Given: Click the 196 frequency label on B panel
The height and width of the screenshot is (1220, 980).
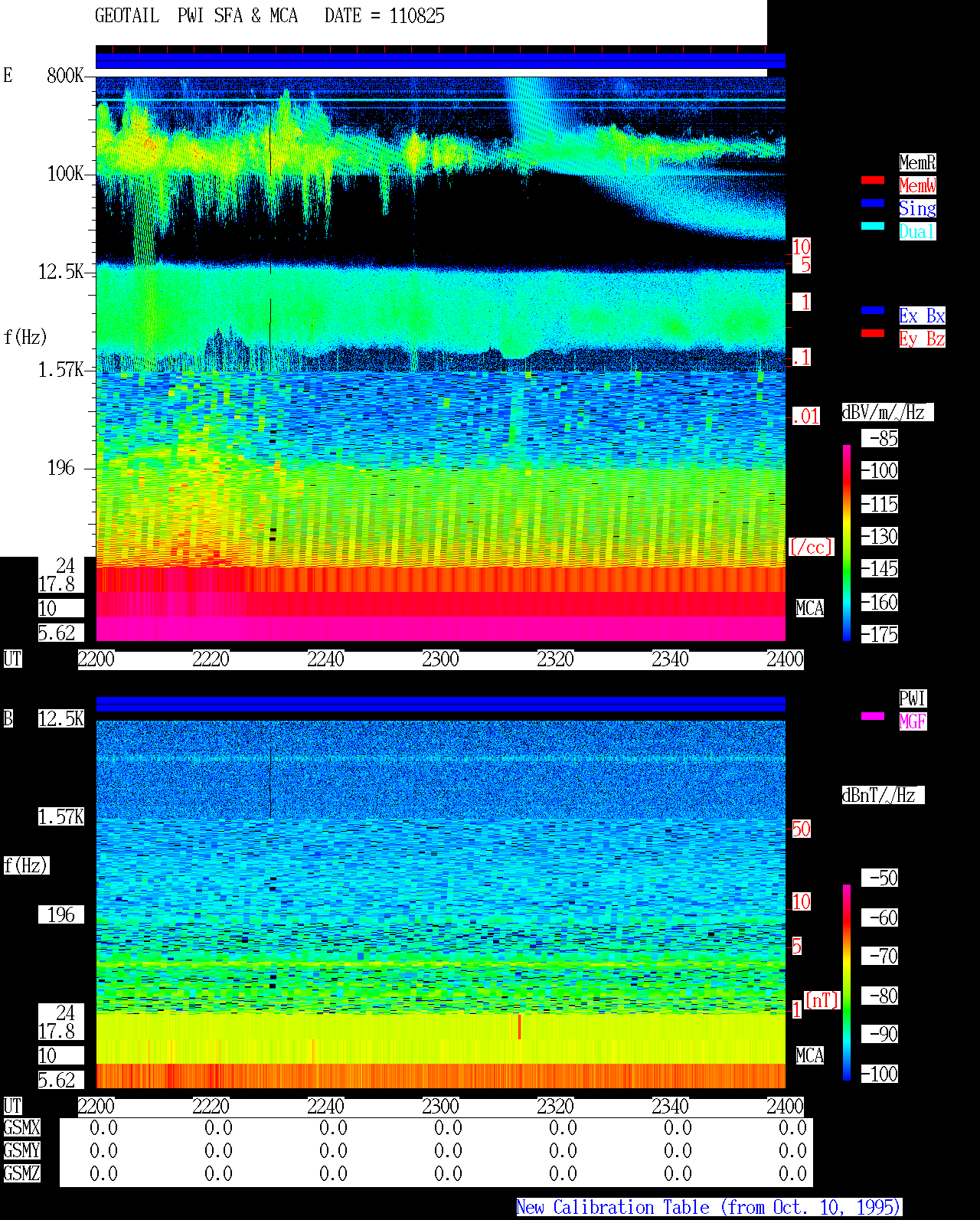Looking at the screenshot, I should point(61,914).
